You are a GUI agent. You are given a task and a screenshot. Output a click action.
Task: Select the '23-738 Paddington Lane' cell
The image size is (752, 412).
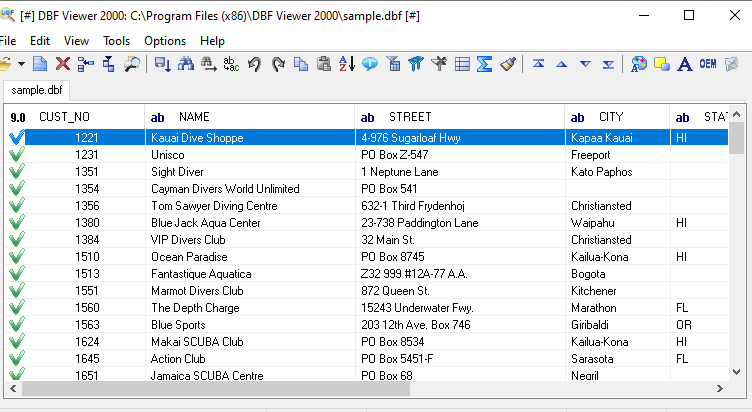click(460, 223)
